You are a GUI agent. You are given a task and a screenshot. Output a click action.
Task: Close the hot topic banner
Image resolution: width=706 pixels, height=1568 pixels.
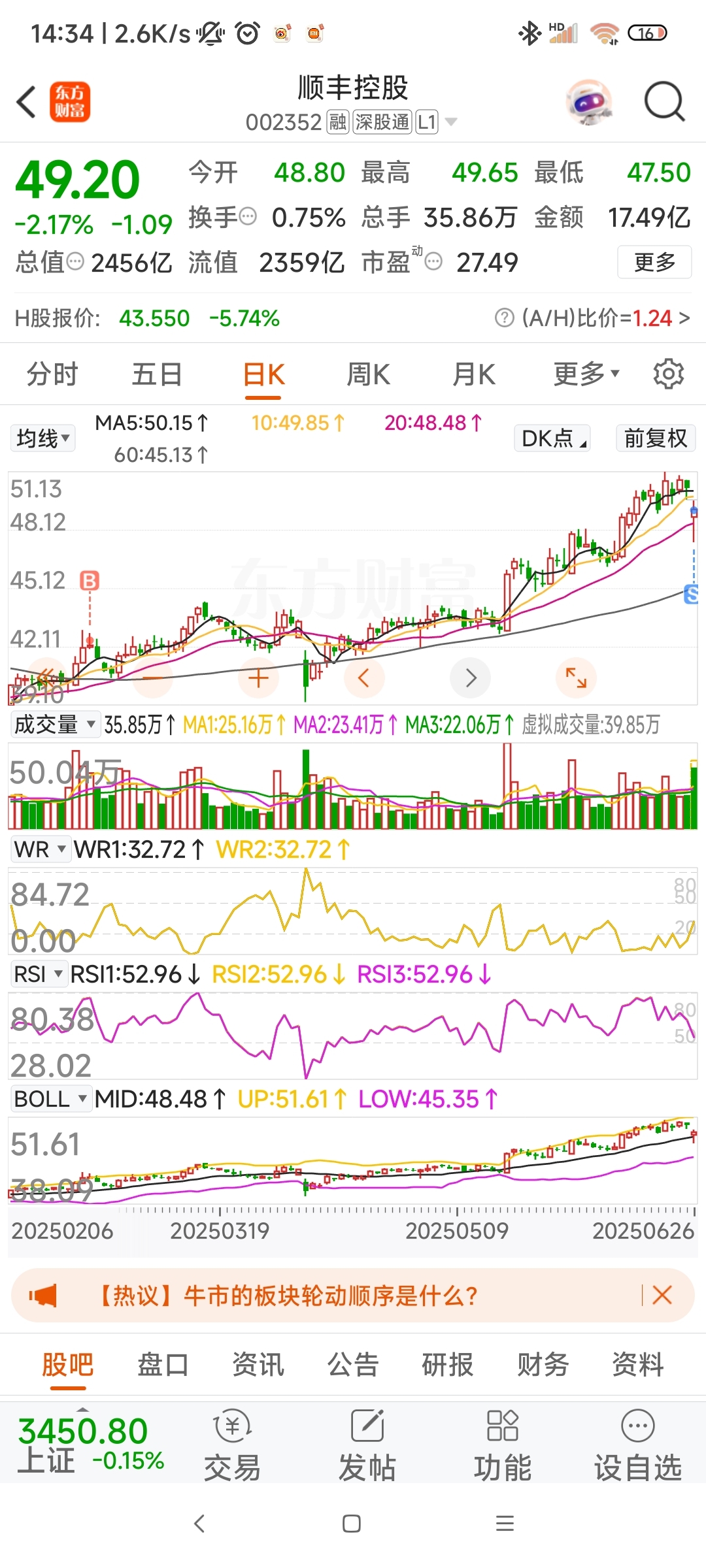[x=662, y=1296]
